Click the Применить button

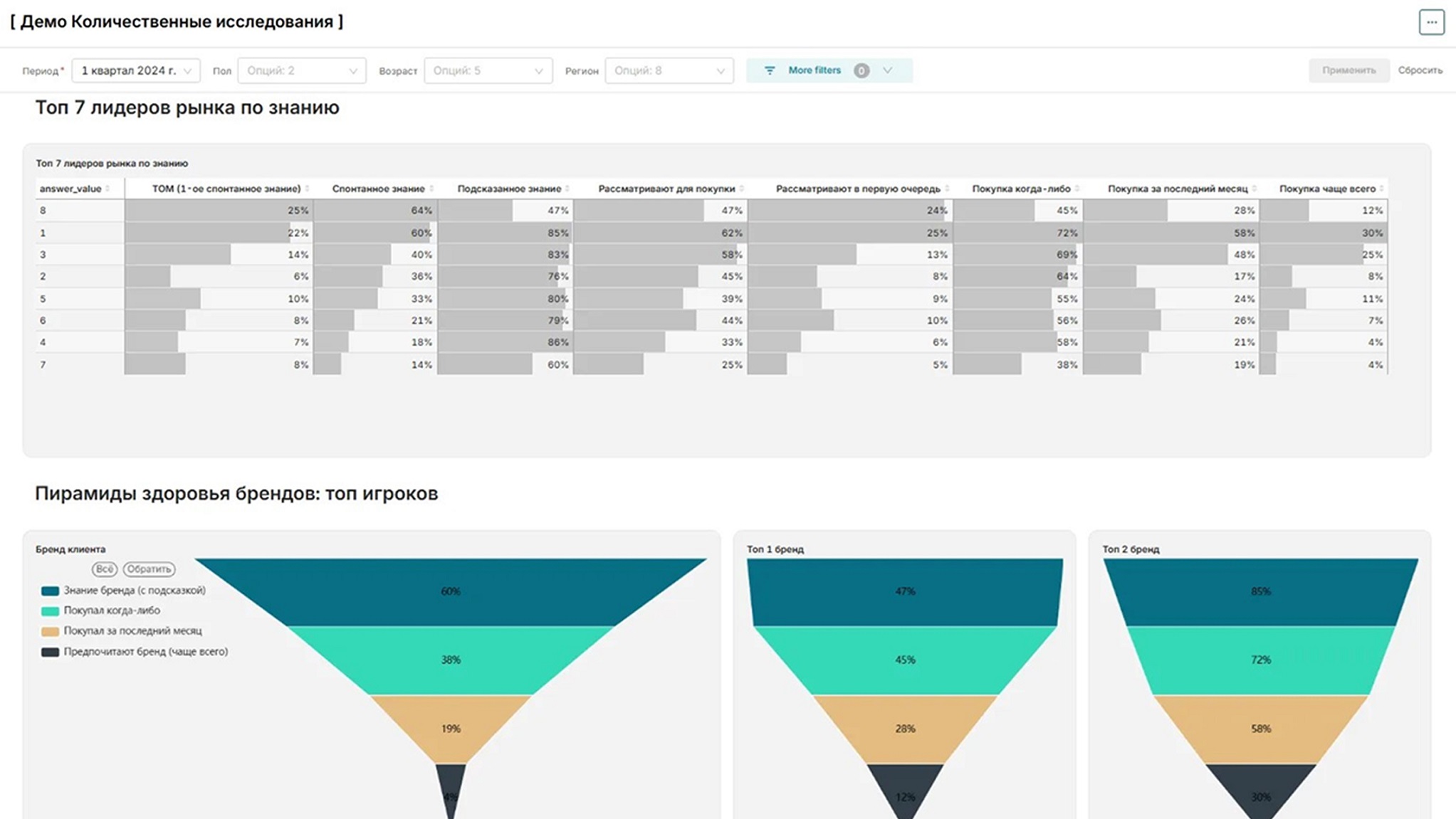pos(1348,70)
